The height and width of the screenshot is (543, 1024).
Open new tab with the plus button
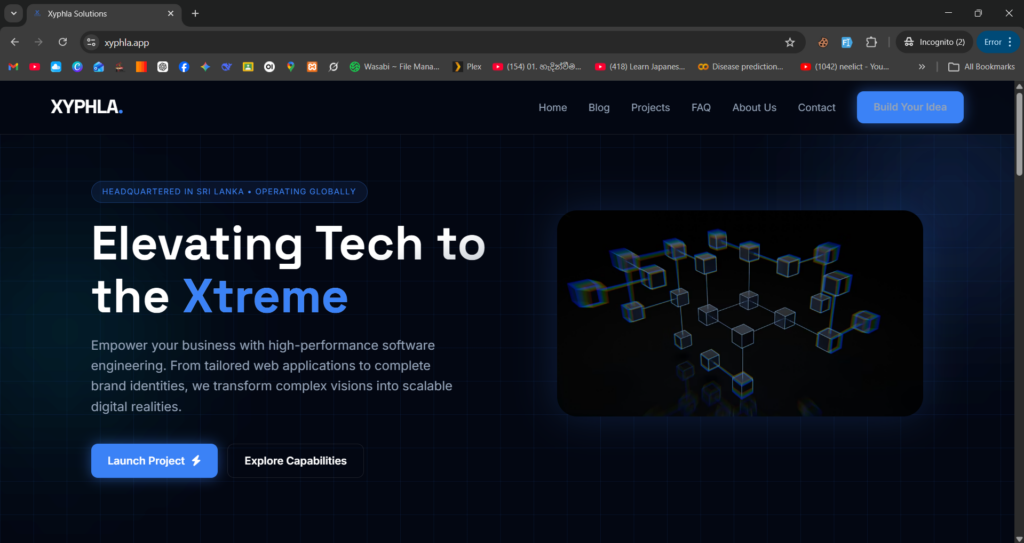pos(195,13)
